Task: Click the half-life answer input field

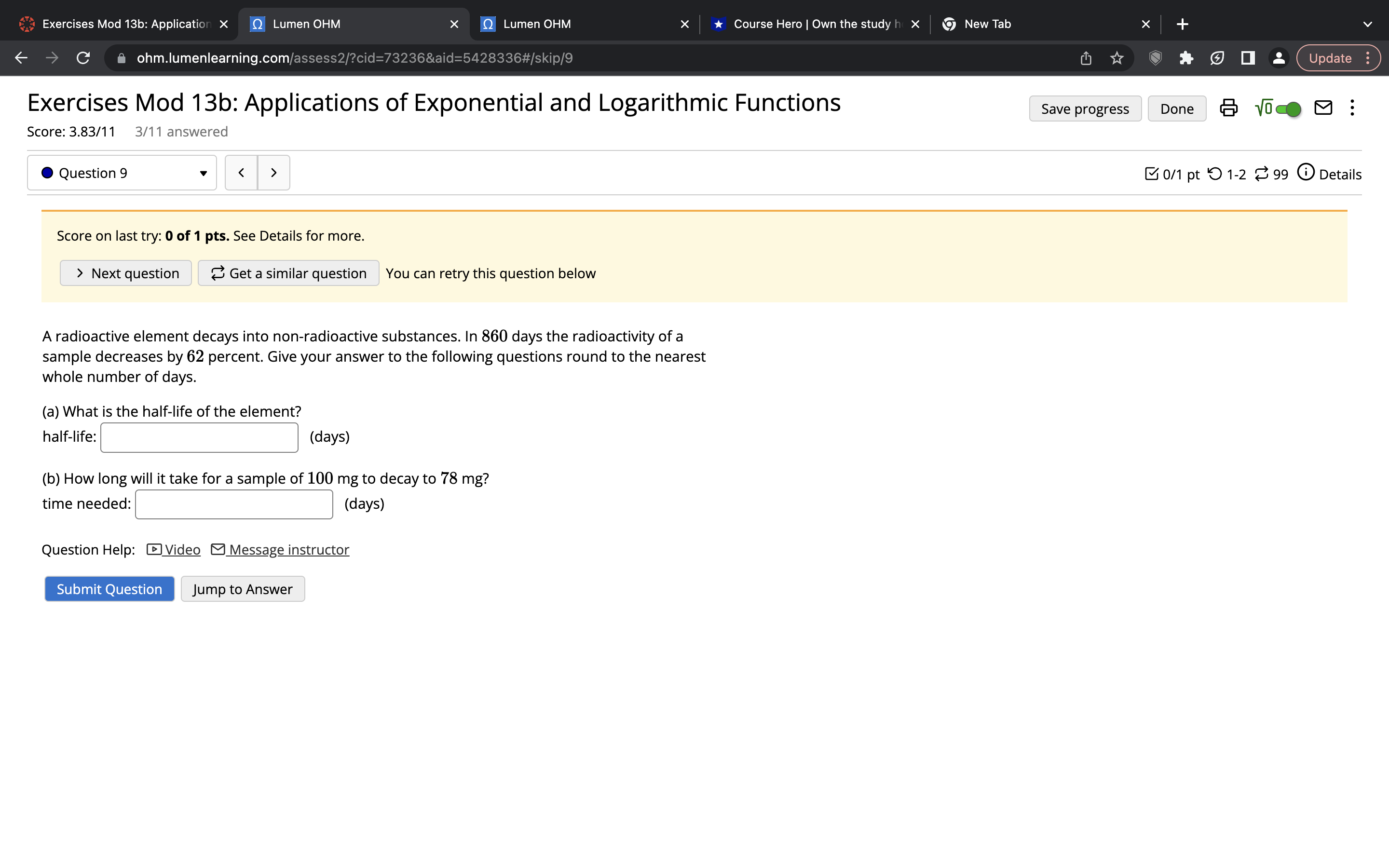Action: 199,437
